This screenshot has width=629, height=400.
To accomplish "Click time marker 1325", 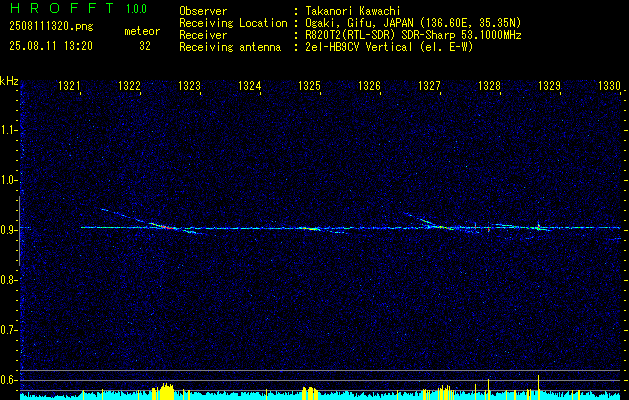I will pyautogui.click(x=310, y=85).
